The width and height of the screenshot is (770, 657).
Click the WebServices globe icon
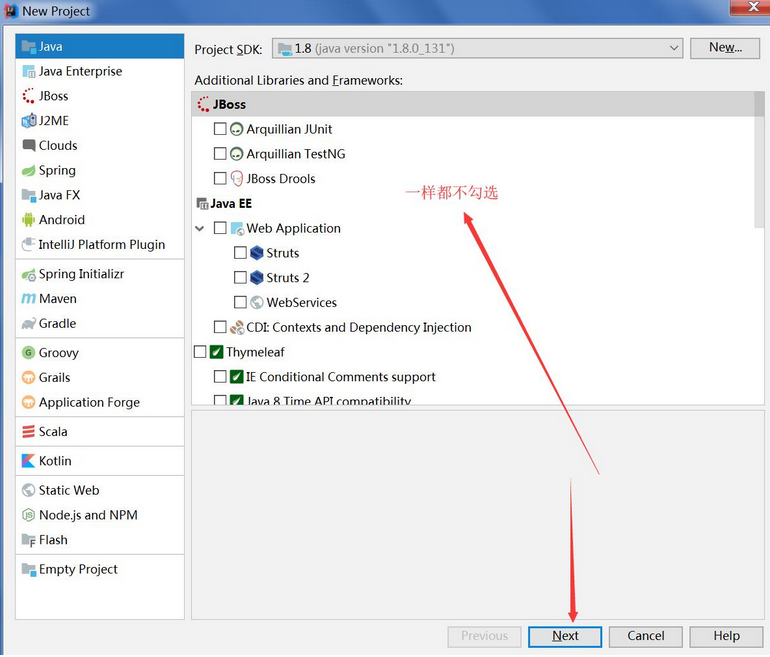point(257,302)
